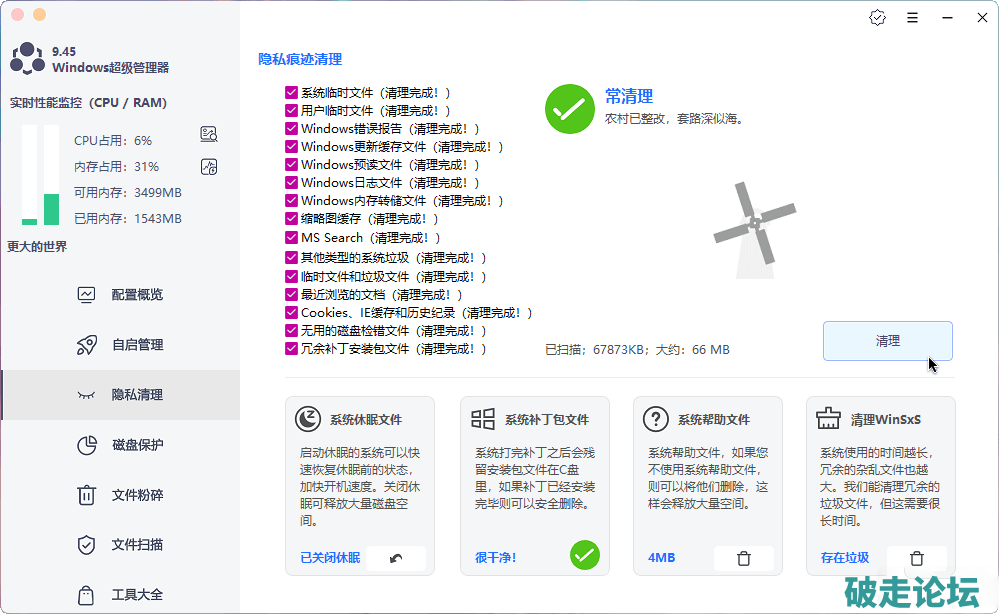This screenshot has height=614, width=999.
Task: Click the CPU monitor detail icon
Action: 209,134
